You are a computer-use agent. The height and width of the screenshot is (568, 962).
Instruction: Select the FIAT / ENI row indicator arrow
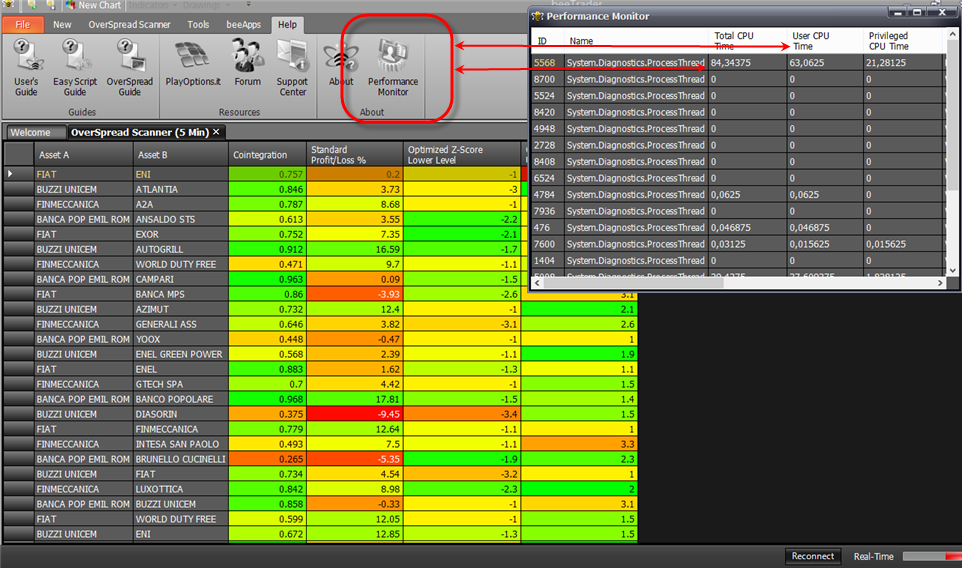10,174
